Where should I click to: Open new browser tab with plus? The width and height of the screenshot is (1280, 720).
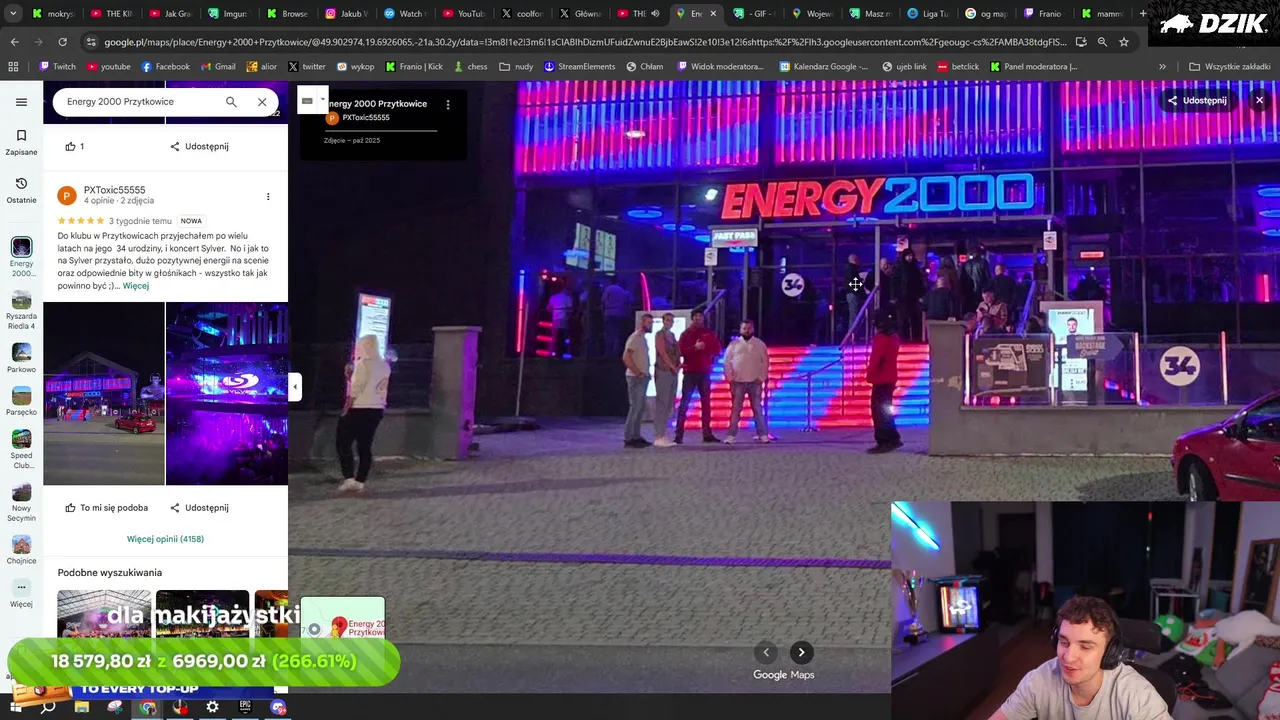click(x=1143, y=14)
